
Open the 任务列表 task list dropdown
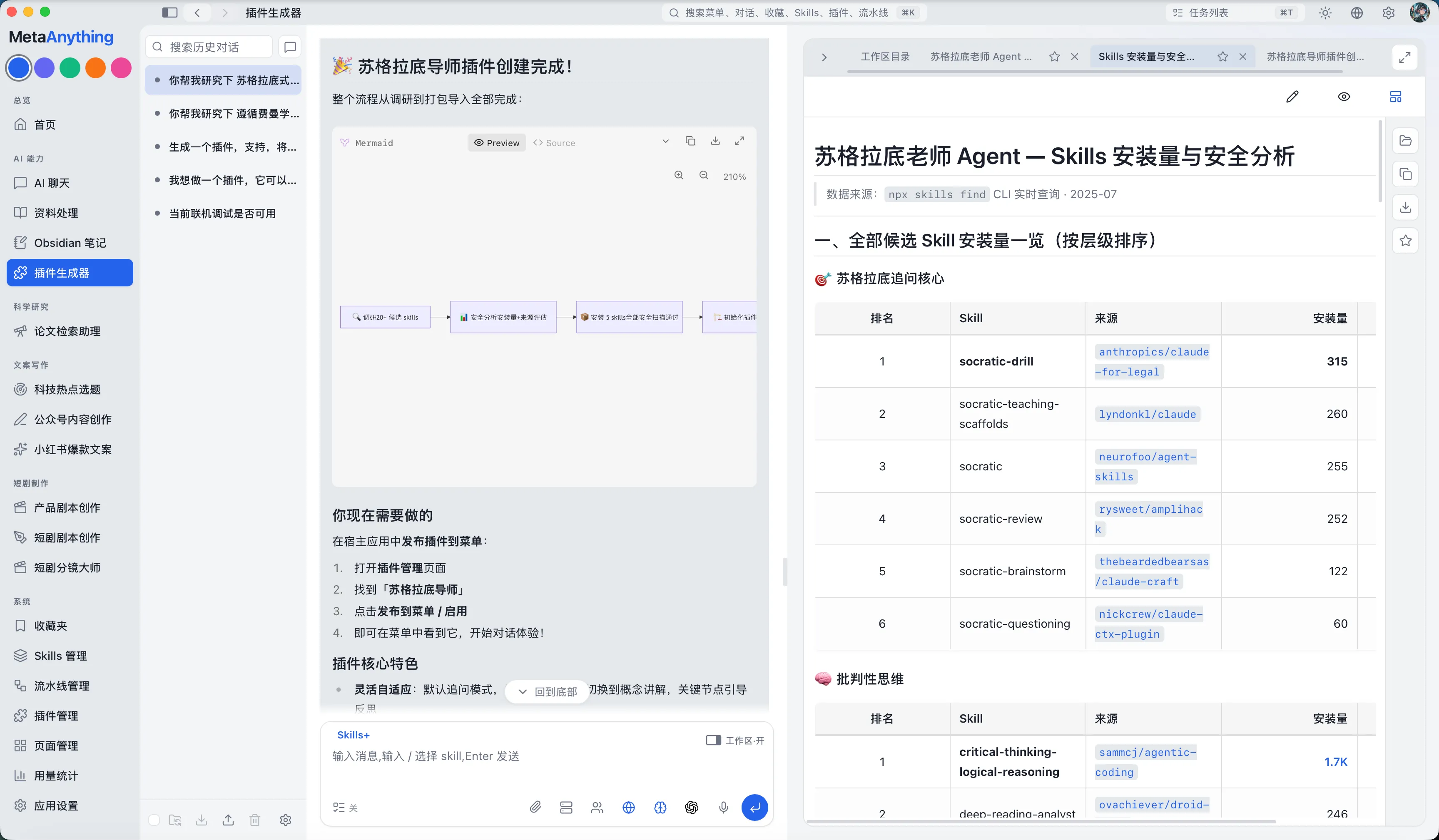1235,12
